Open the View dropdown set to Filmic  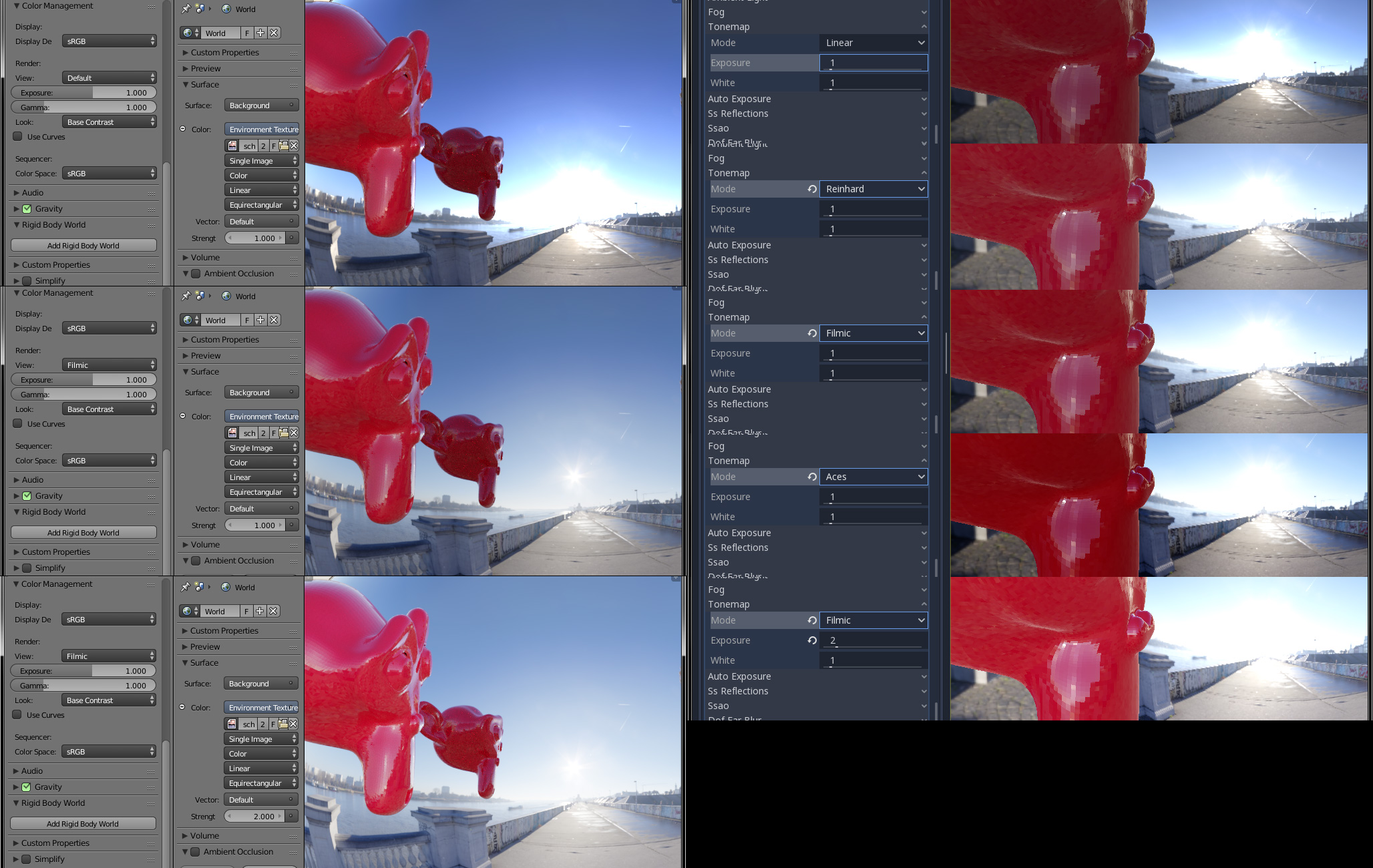110,365
